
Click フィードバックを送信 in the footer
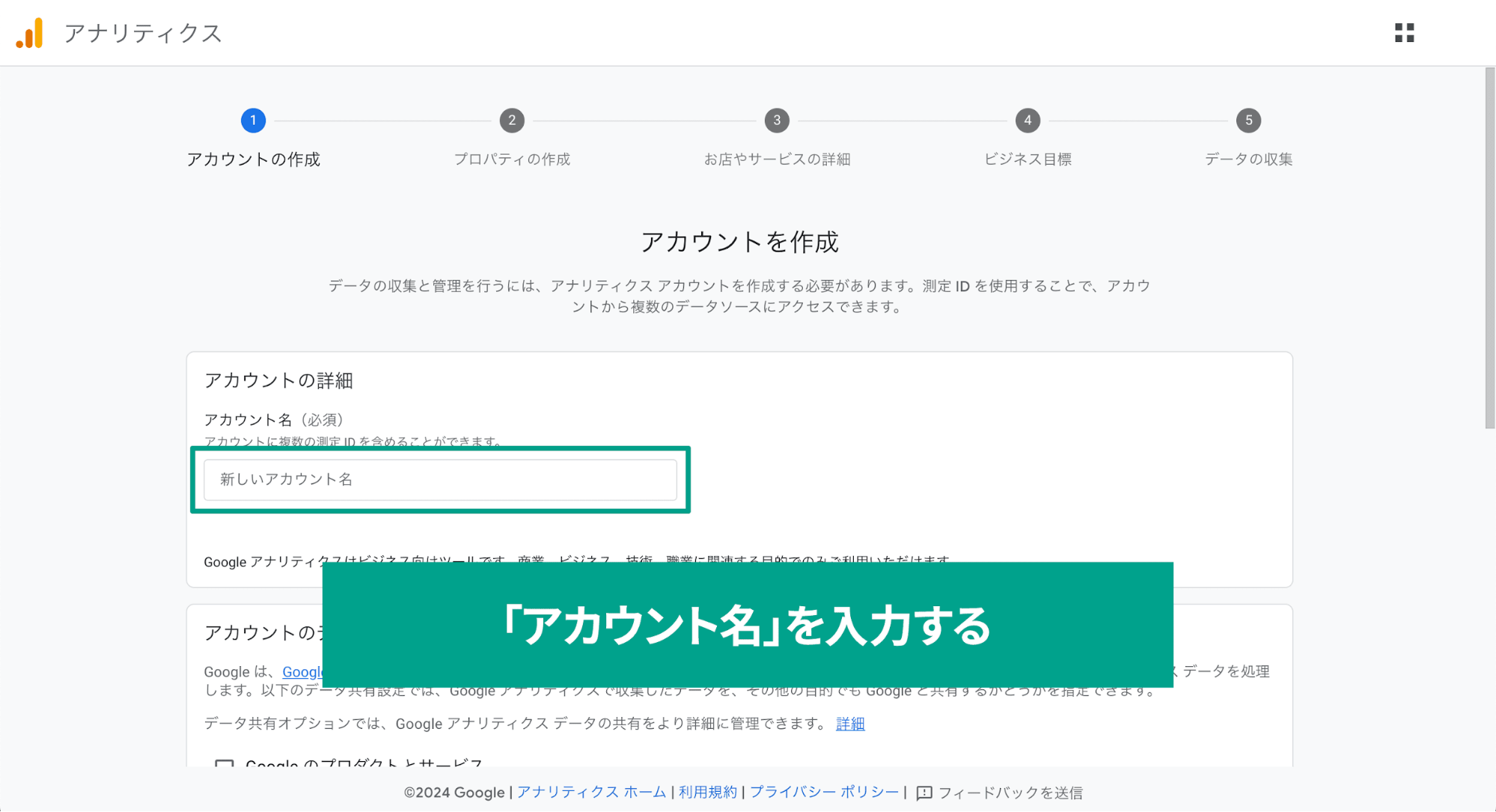pos(1010,793)
